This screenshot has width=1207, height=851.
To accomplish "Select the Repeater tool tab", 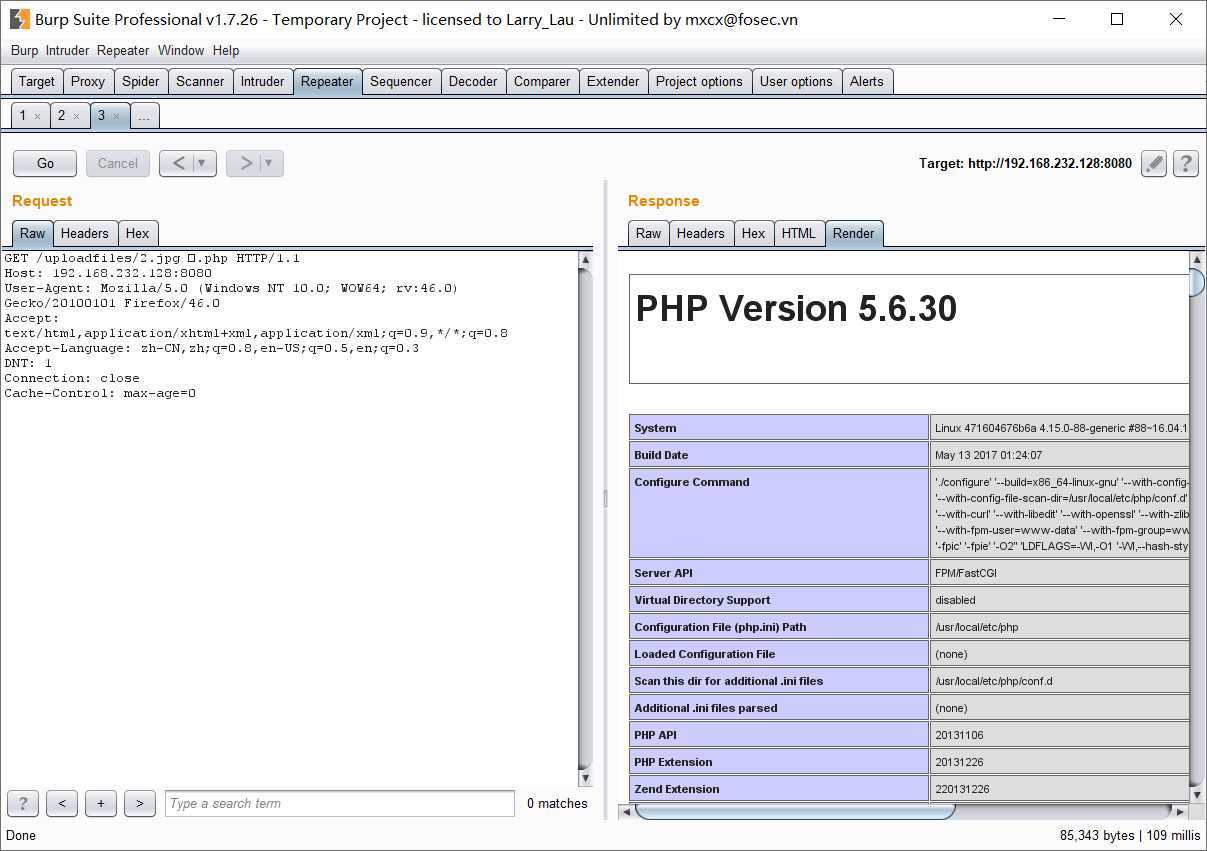I will [x=327, y=81].
